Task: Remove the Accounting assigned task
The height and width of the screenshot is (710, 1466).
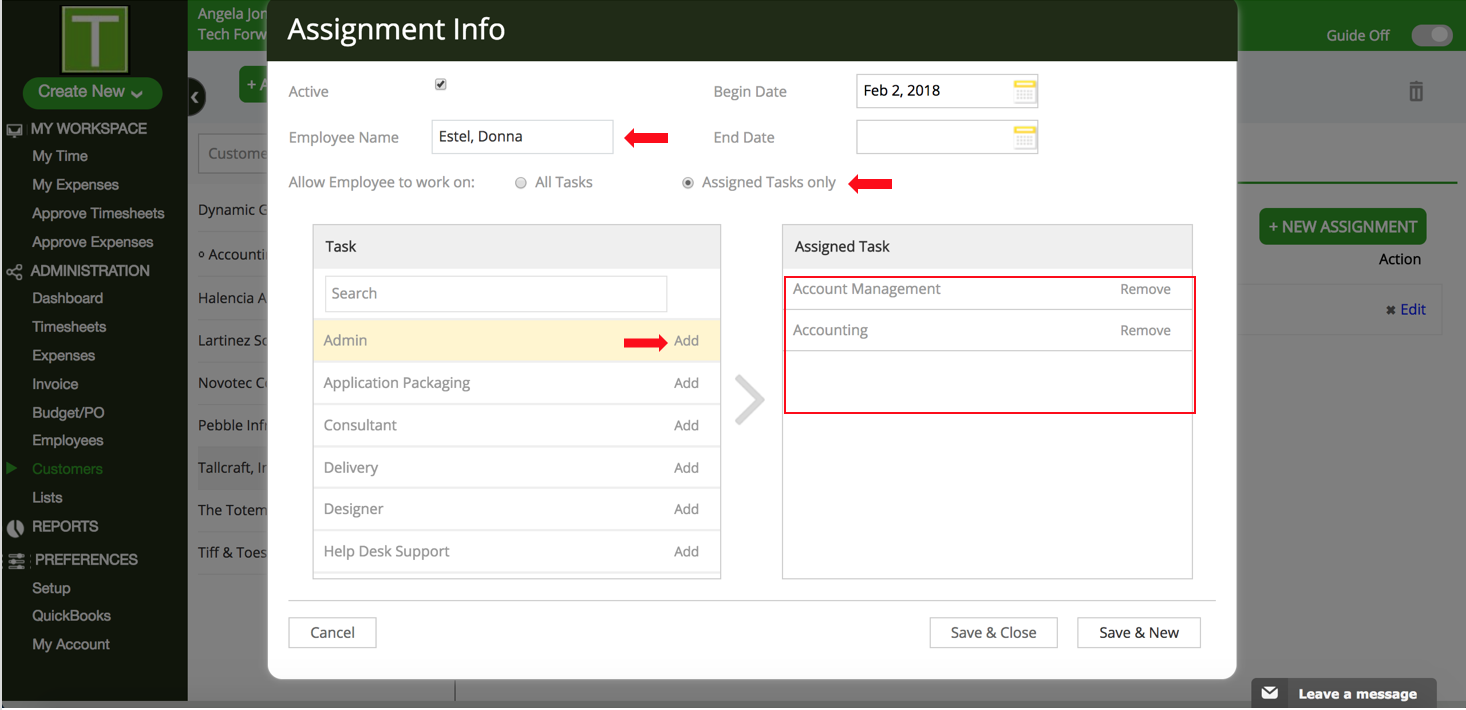Action: click(x=1145, y=331)
